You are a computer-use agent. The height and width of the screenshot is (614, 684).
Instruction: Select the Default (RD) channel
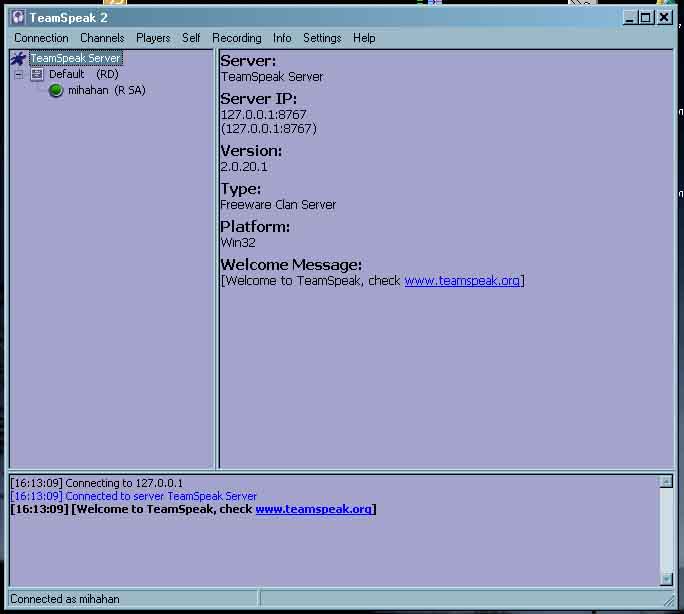[83, 75]
